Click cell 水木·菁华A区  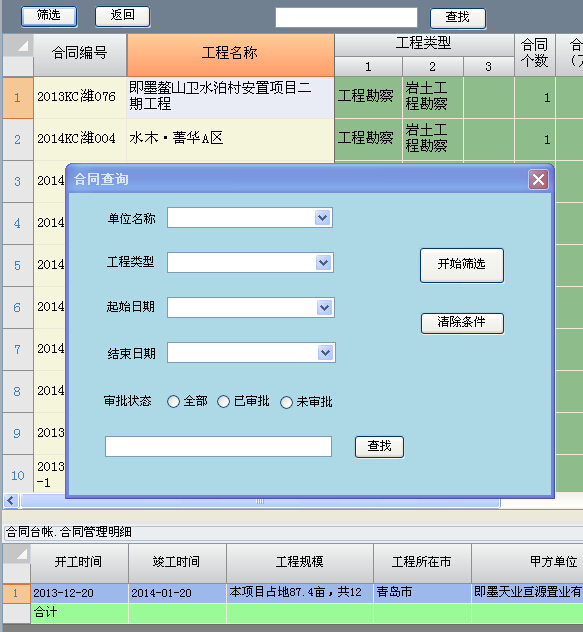click(x=230, y=139)
